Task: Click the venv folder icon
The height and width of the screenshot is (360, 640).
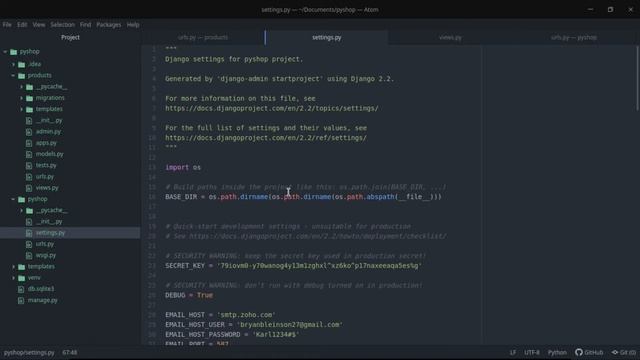Action: click(22, 278)
